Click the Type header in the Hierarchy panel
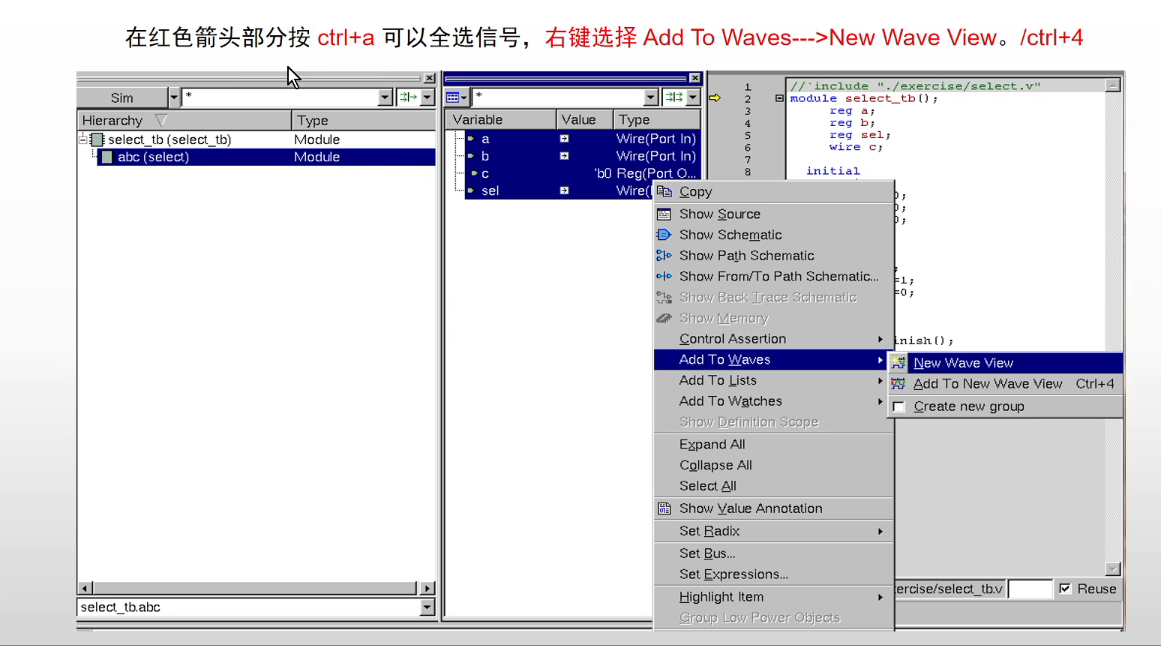This screenshot has width=1161, height=646. 364,120
